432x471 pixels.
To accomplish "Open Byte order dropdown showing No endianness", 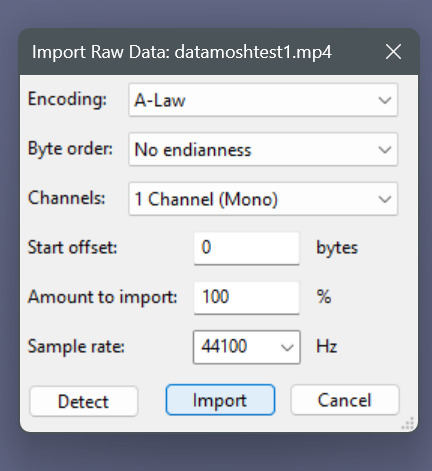I will point(263,150).
